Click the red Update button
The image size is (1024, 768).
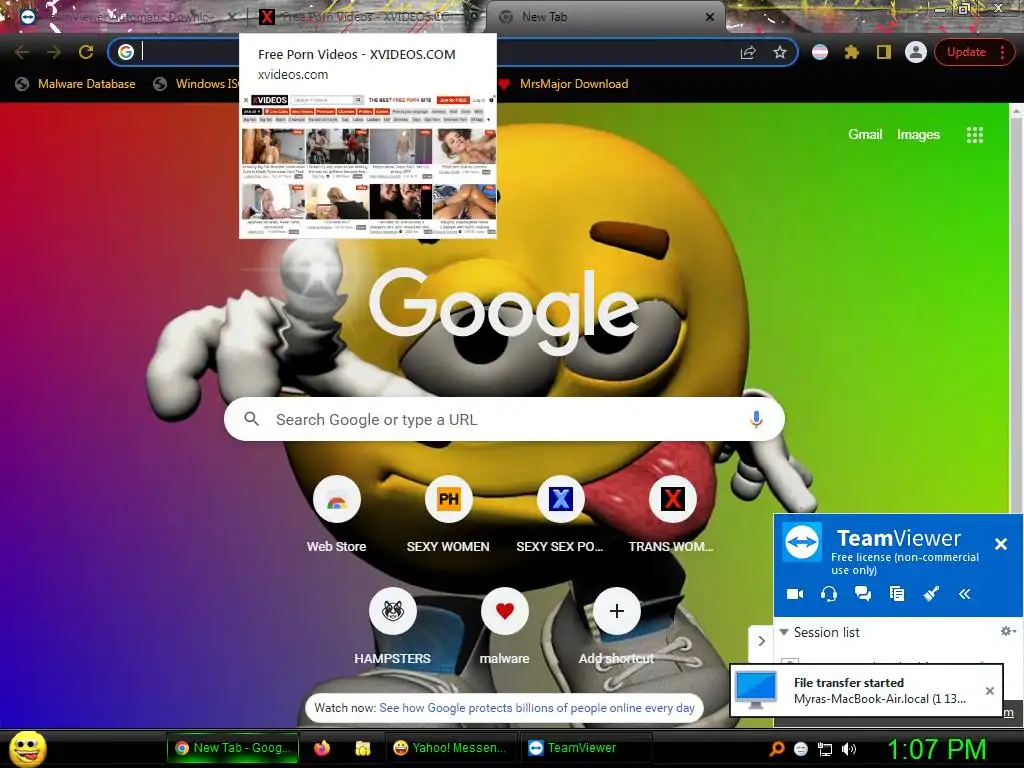coord(966,52)
